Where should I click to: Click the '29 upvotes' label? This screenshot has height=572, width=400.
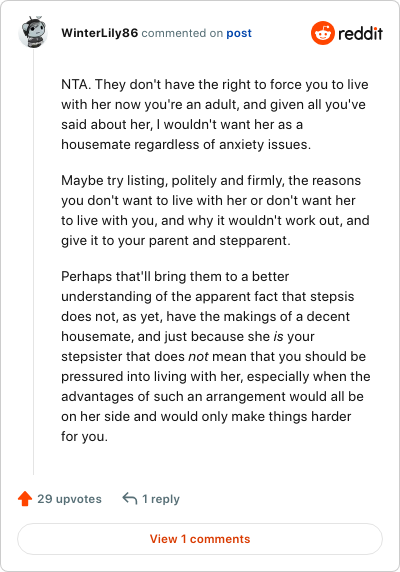pos(69,499)
